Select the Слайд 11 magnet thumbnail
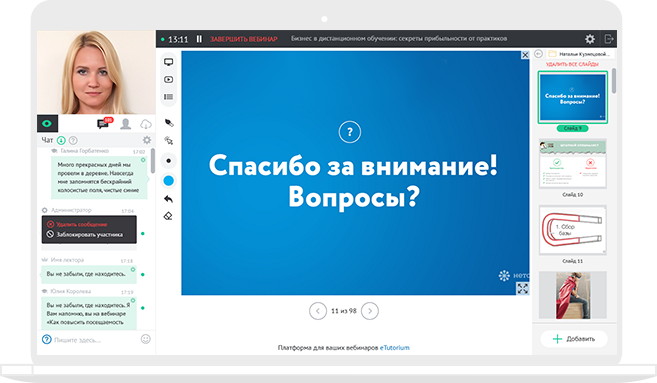 [572, 230]
